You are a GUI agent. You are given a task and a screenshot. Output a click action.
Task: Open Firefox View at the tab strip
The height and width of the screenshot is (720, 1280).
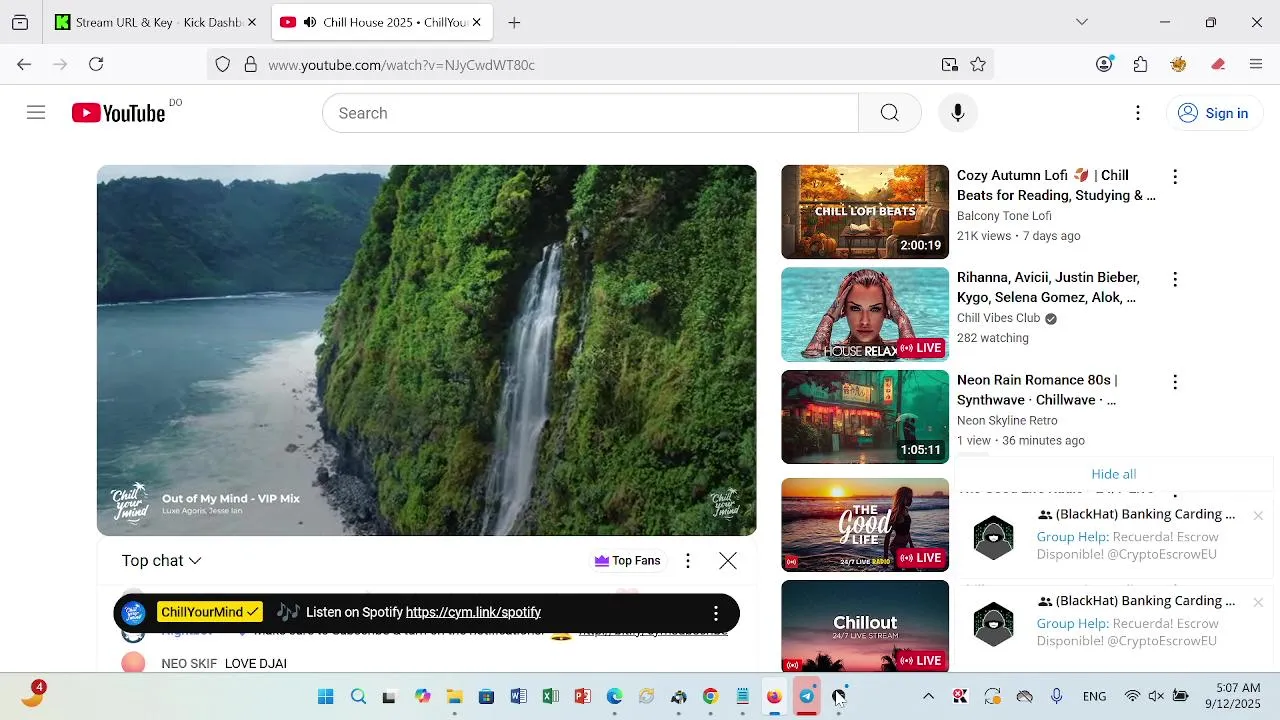pyautogui.click(x=20, y=22)
